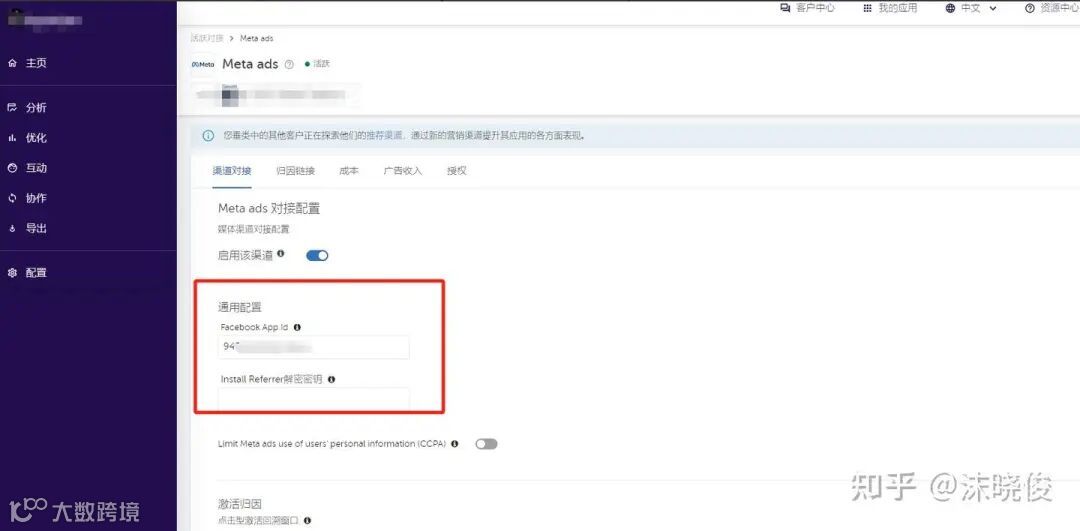This screenshot has width=1080, height=531.
Task: Open the 优化 sidebar section
Action: (36, 138)
